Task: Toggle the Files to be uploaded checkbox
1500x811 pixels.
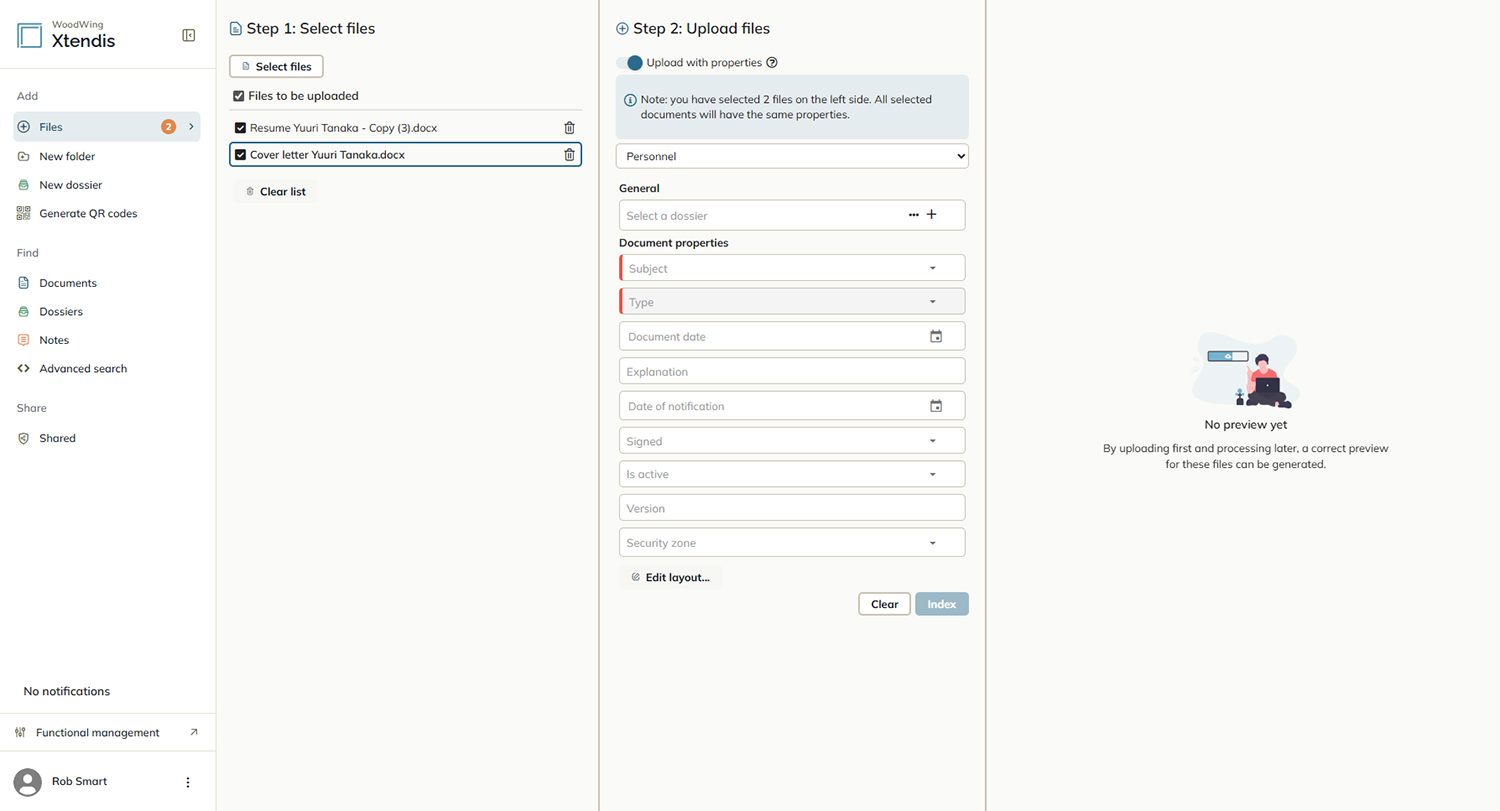Action: (238, 96)
